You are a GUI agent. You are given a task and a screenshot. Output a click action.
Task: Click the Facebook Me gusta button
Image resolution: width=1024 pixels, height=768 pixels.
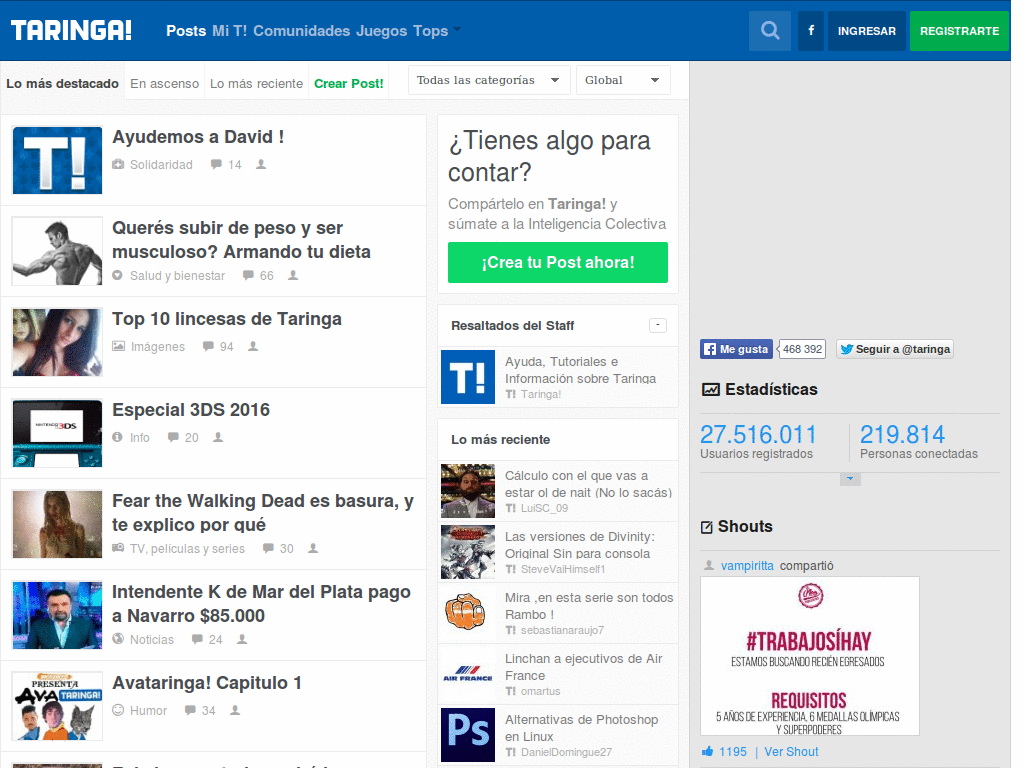737,349
